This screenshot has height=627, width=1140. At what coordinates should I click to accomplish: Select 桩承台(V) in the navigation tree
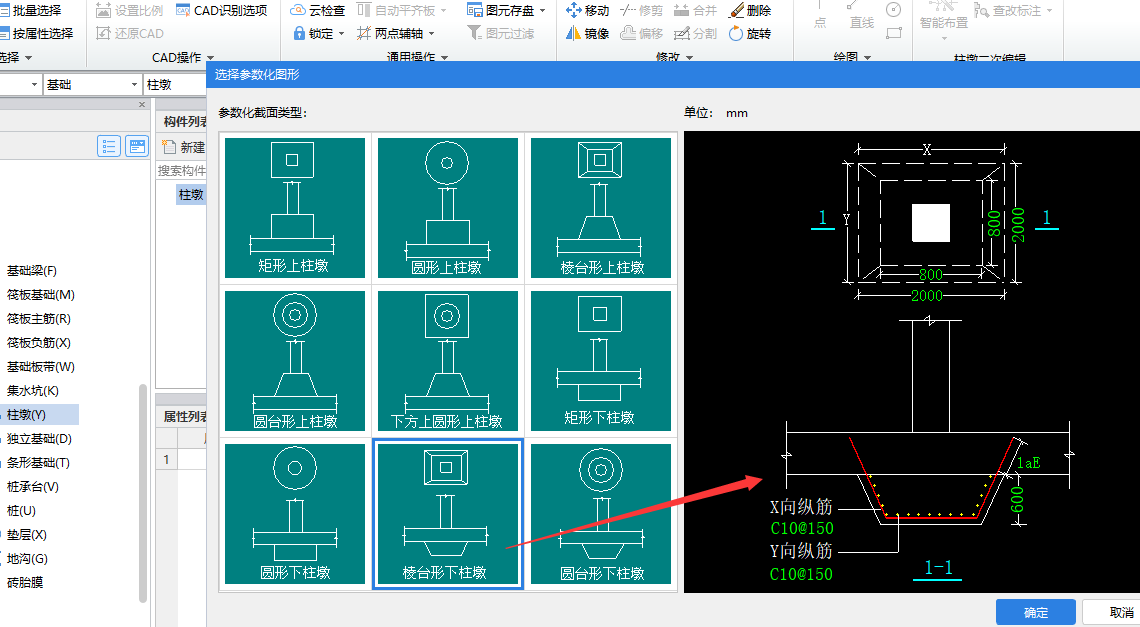click(x=33, y=487)
